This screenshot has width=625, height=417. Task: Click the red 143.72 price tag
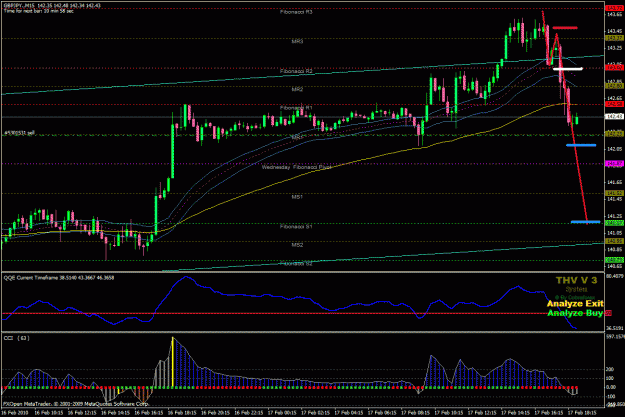(615, 8)
